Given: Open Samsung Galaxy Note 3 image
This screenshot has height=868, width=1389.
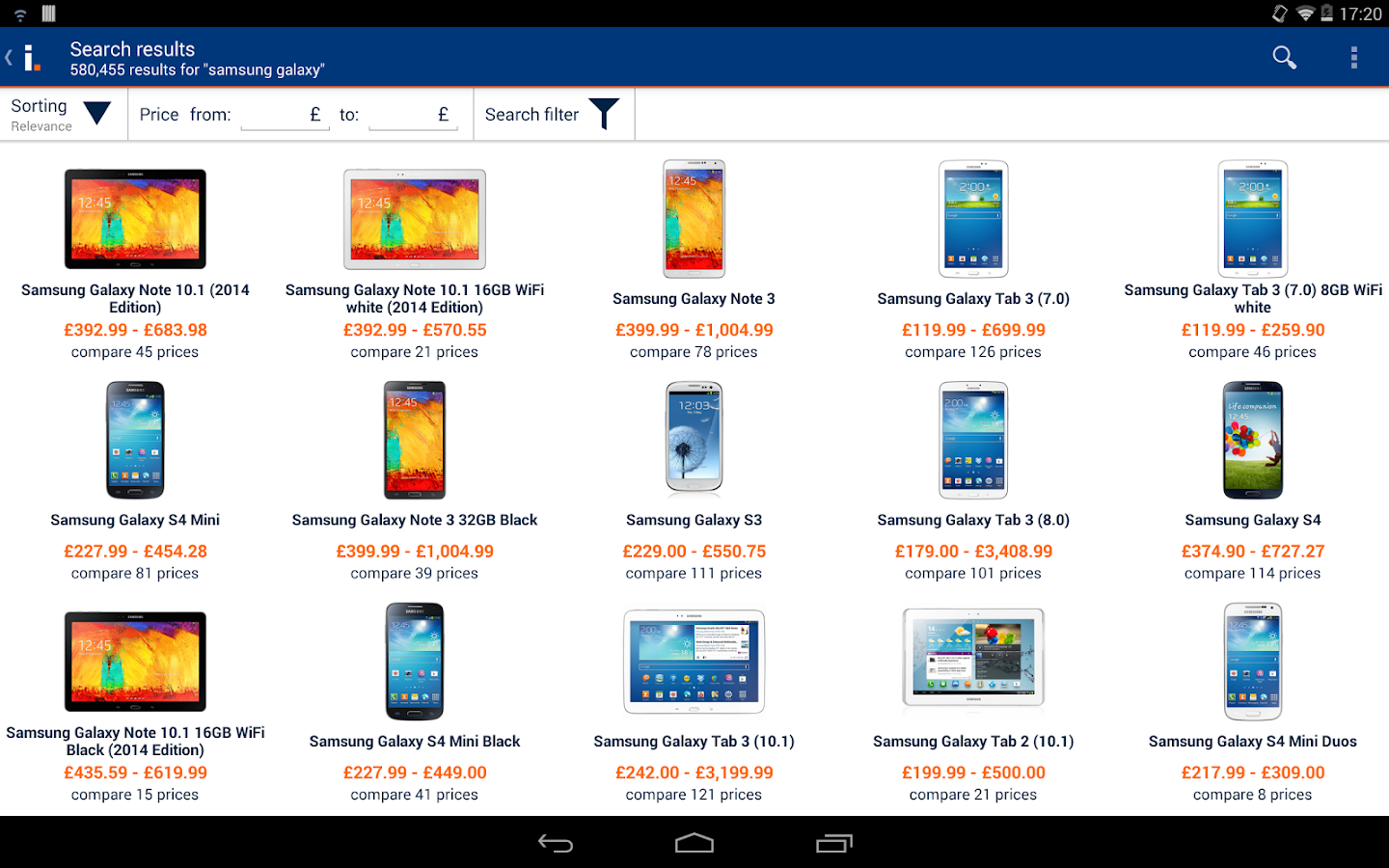Looking at the screenshot, I should pyautogui.click(x=694, y=219).
